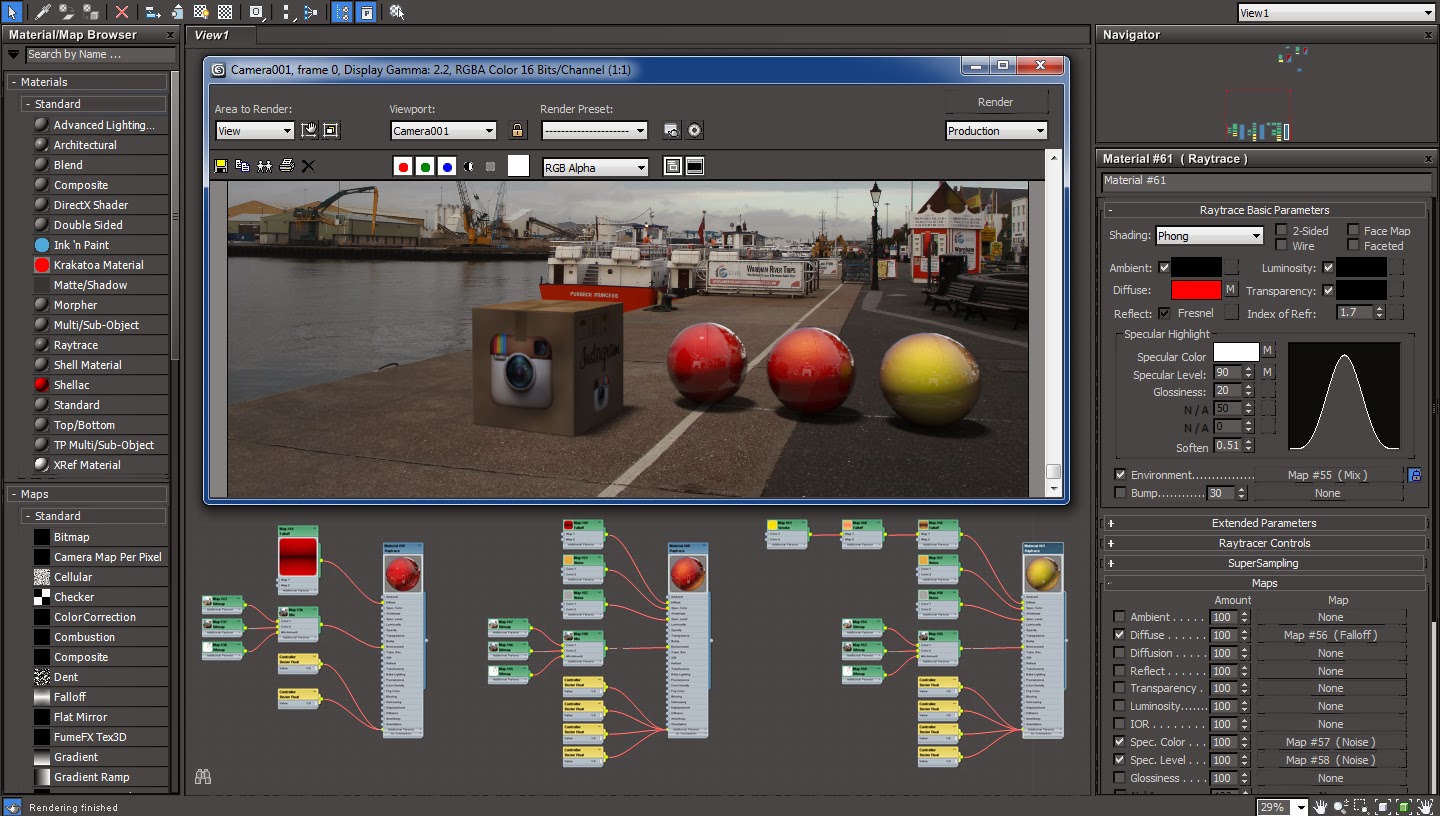
Task: Click the save image floppy disk icon
Action: click(221, 166)
